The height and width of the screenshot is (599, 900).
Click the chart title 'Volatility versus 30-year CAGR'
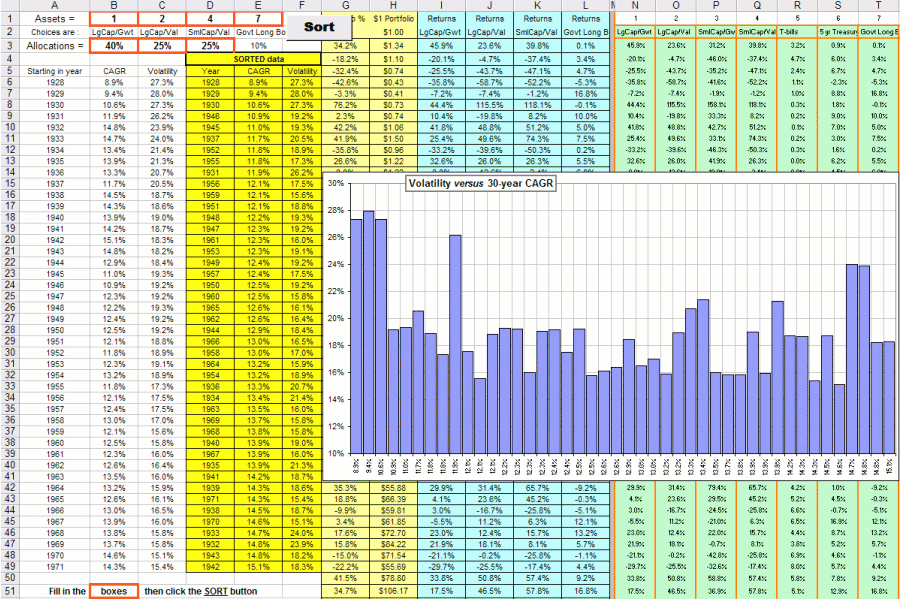[480, 184]
